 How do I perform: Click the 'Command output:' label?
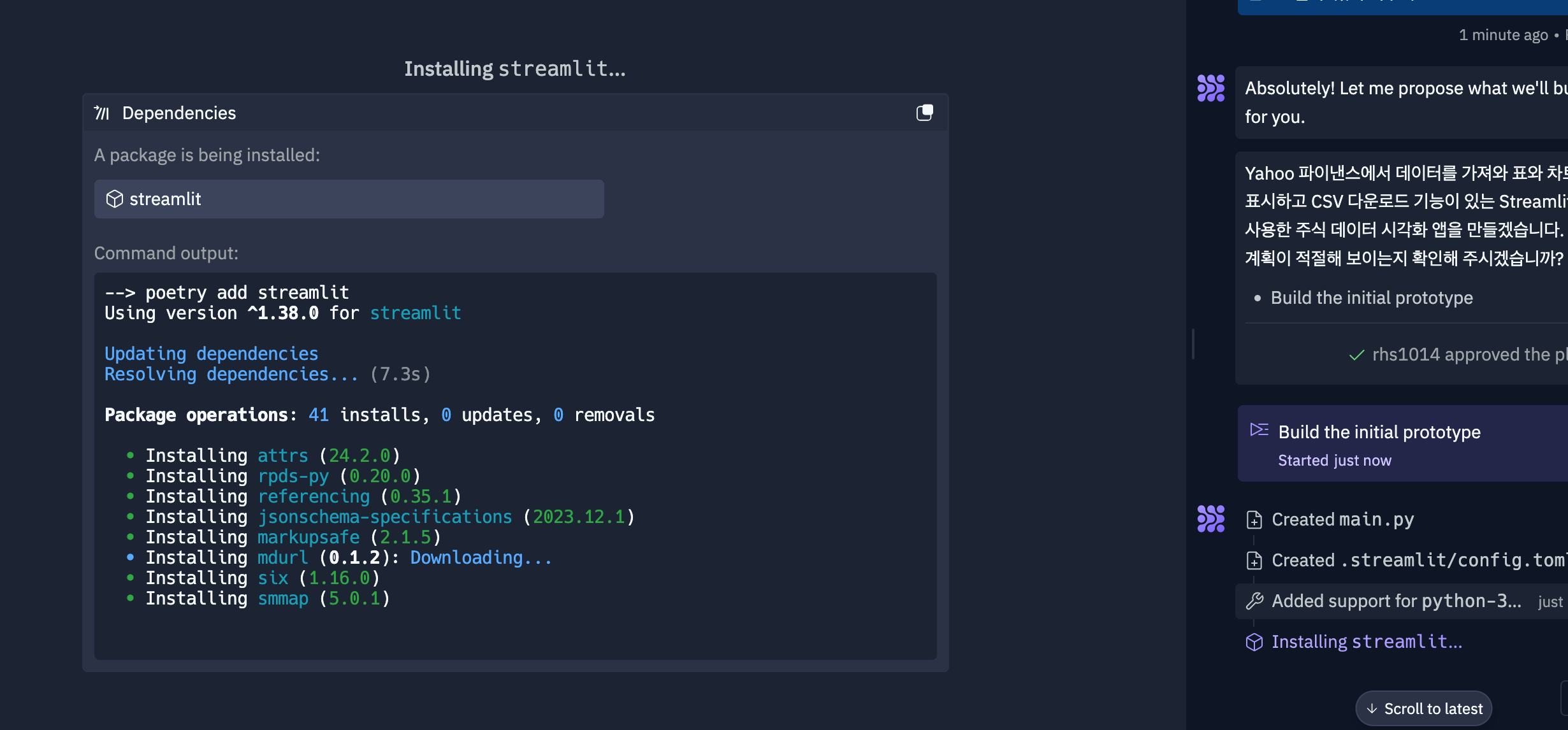click(x=166, y=253)
